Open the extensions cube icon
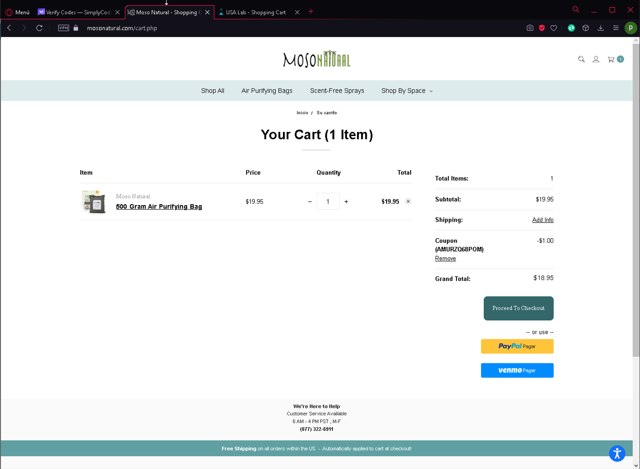The width and height of the screenshot is (640, 469). click(x=586, y=28)
